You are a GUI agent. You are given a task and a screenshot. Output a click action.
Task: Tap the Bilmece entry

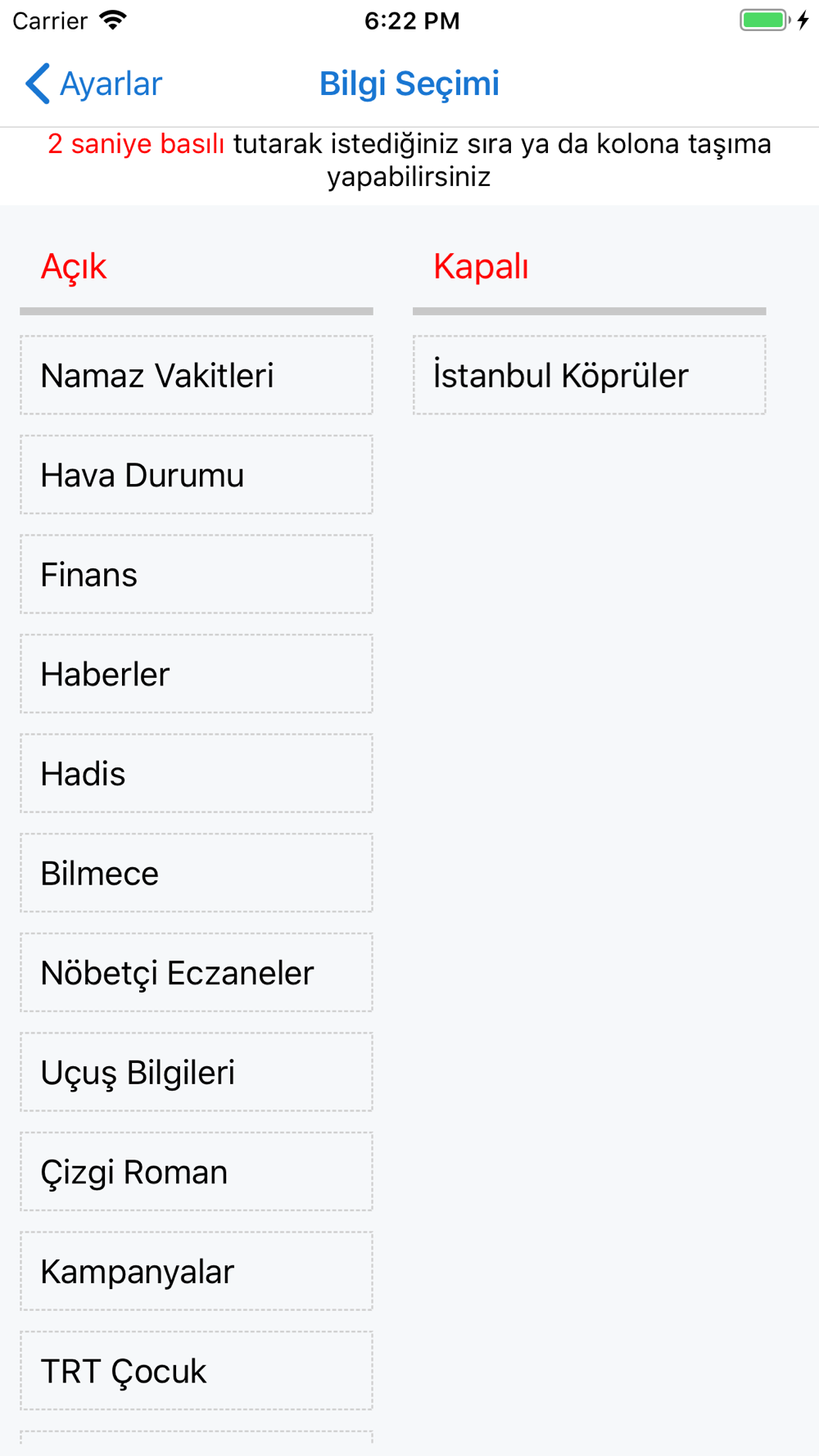197,873
